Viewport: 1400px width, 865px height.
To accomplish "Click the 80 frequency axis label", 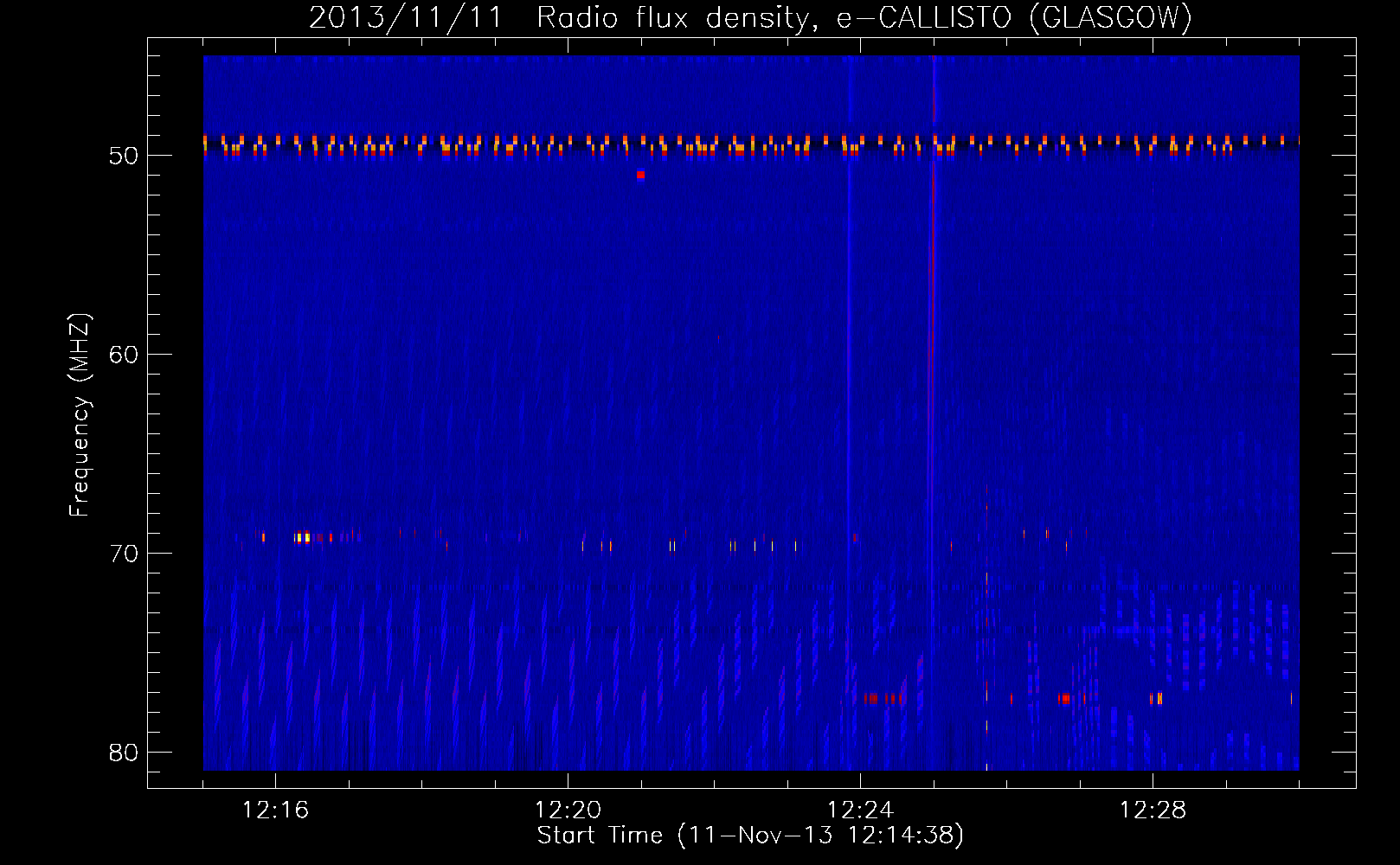I will pos(124,753).
